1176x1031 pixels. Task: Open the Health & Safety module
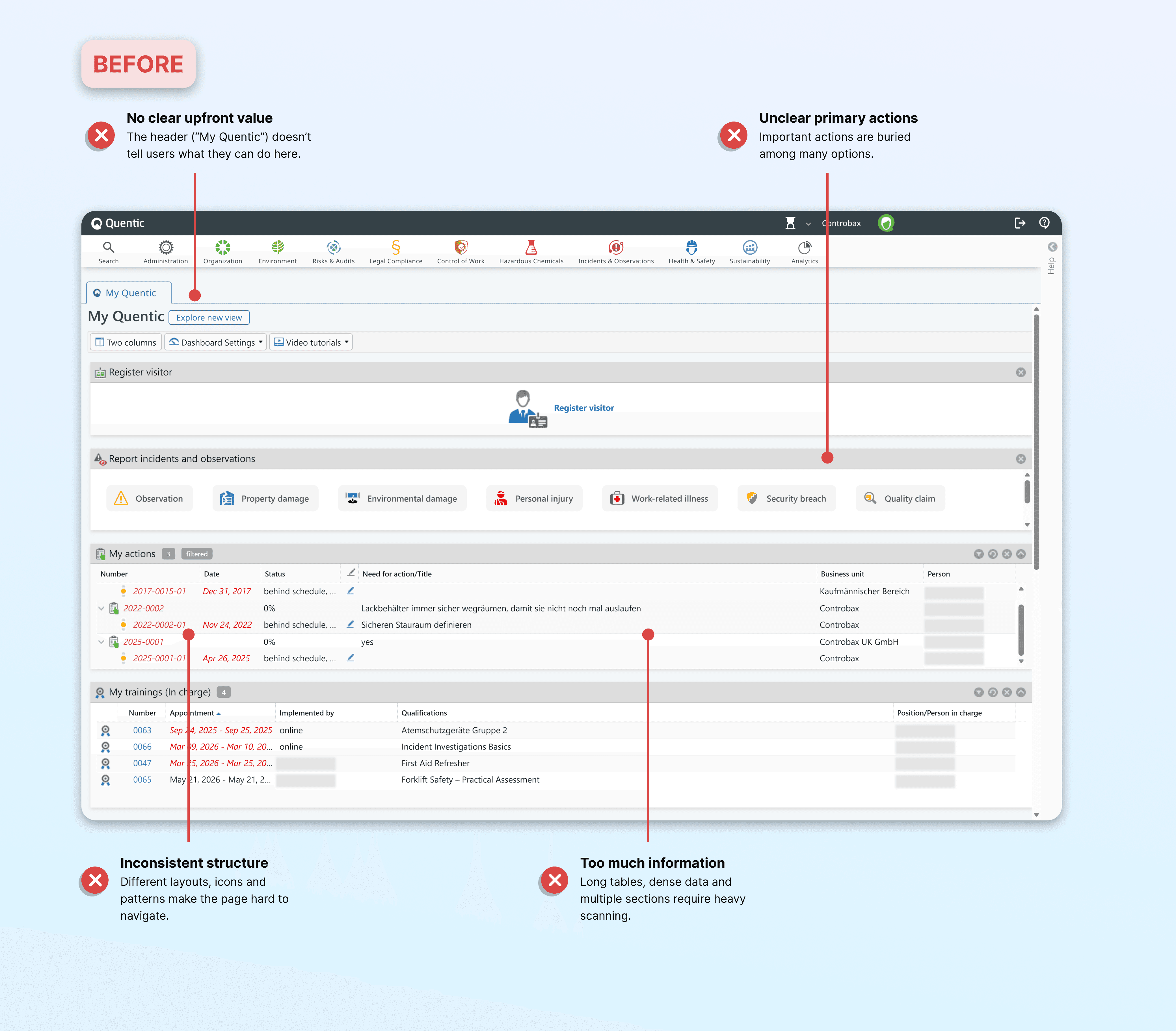pyautogui.click(x=691, y=252)
